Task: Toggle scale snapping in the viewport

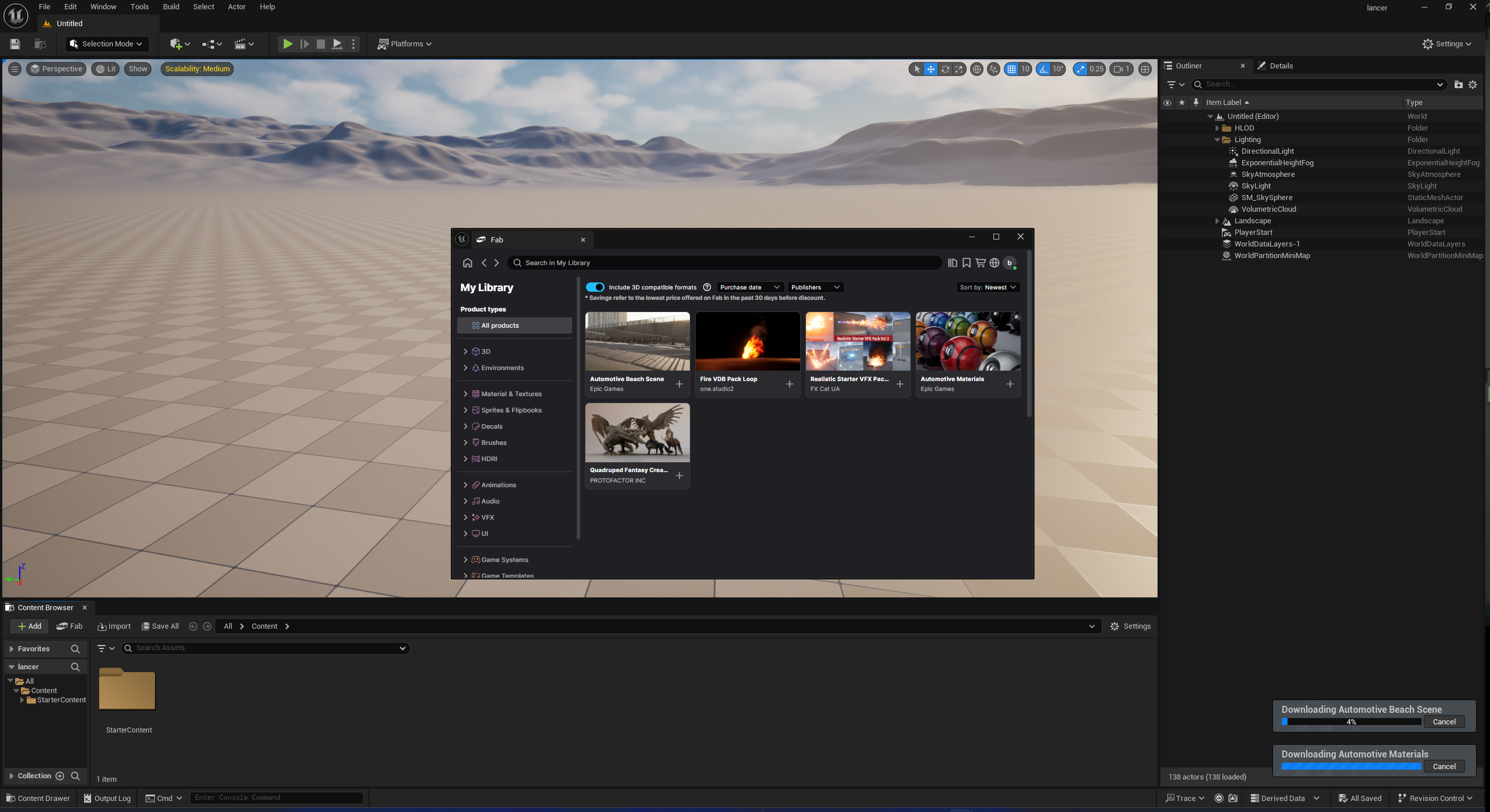Action: (x=1080, y=69)
